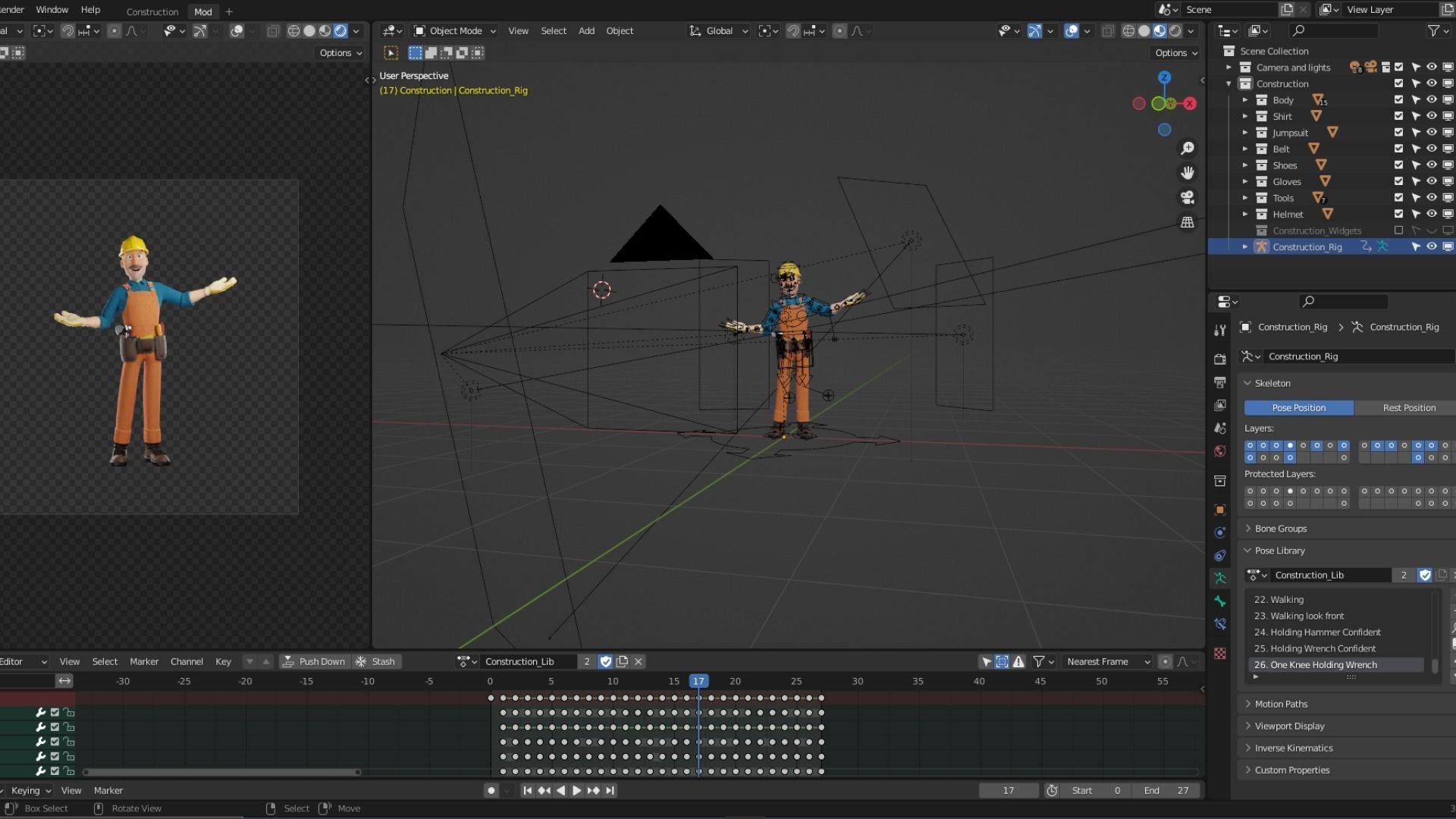The image size is (1456, 819).
Task: Open the main viewport Options dropdown
Action: (1175, 53)
